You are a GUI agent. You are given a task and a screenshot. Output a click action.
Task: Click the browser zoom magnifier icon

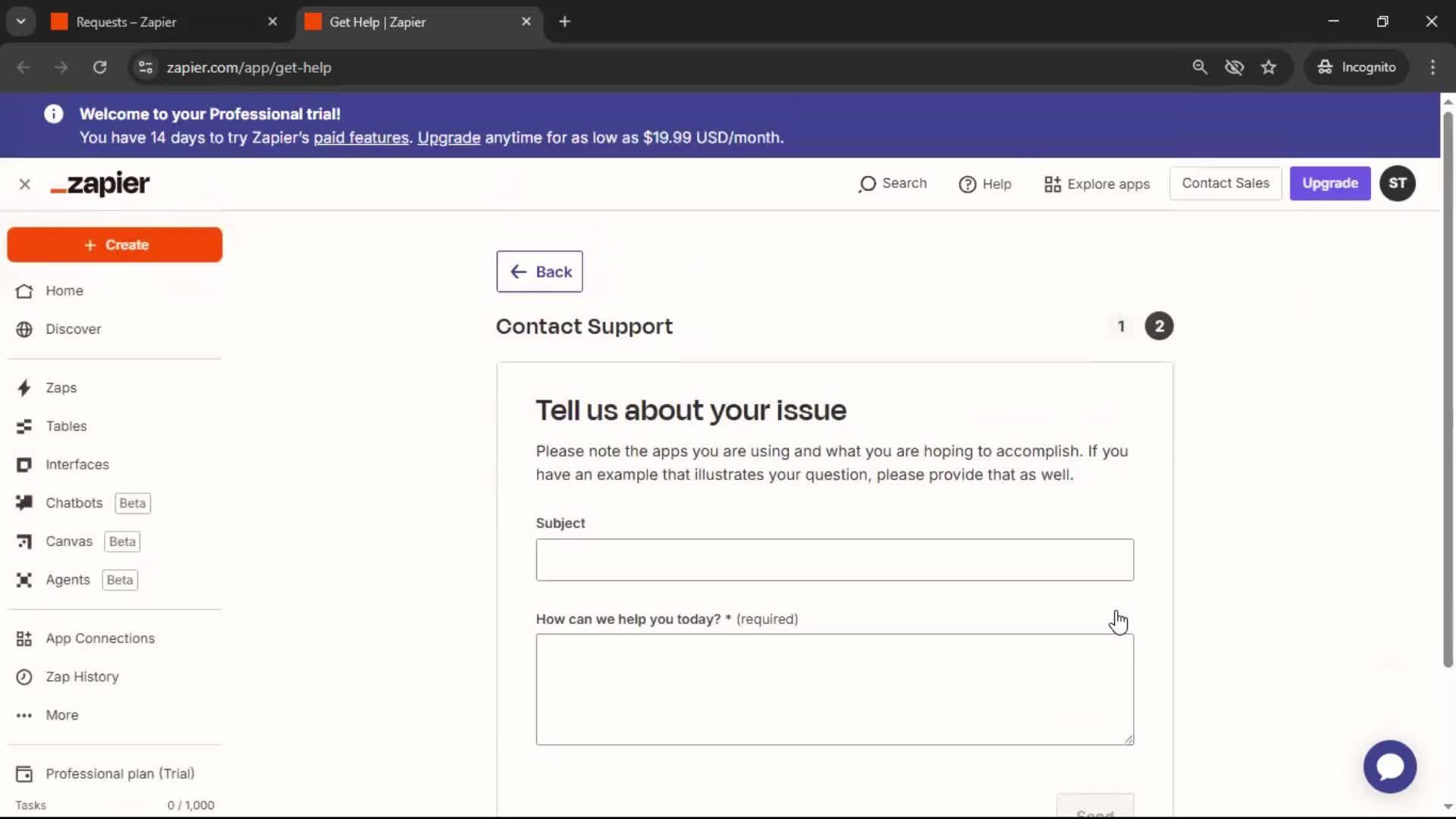pos(1200,67)
